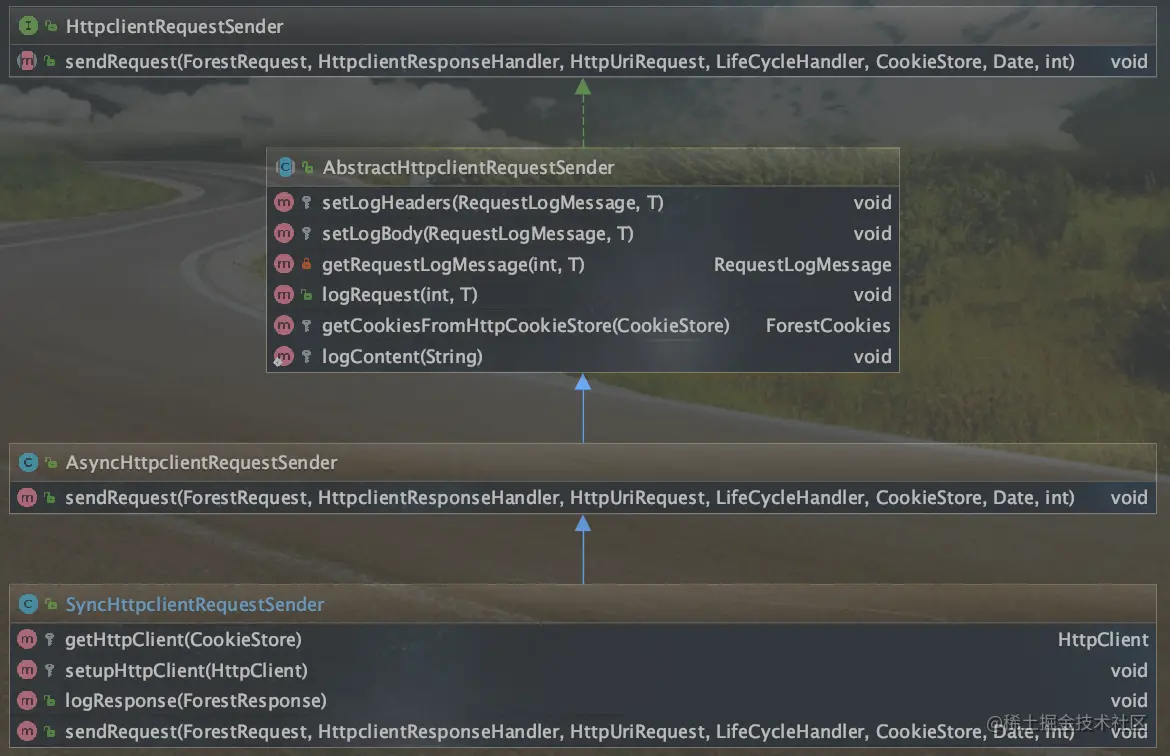Click the method icon next to logResponse
This screenshot has height=756, width=1170.
[27, 701]
